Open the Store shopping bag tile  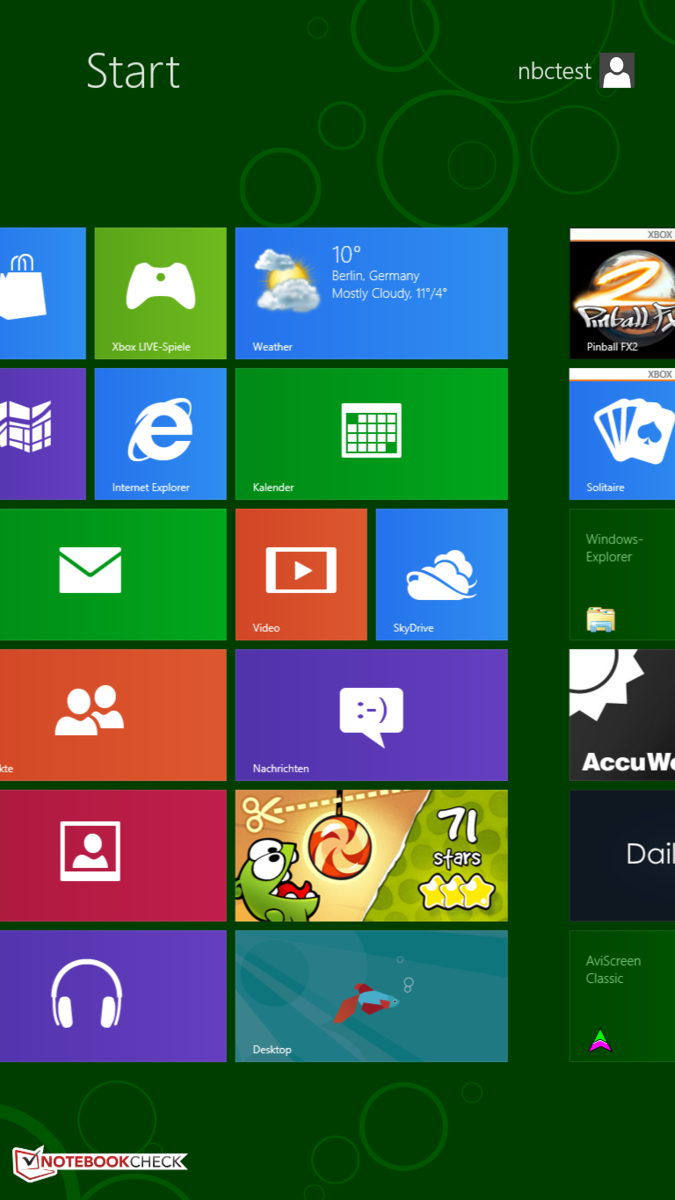coord(40,293)
